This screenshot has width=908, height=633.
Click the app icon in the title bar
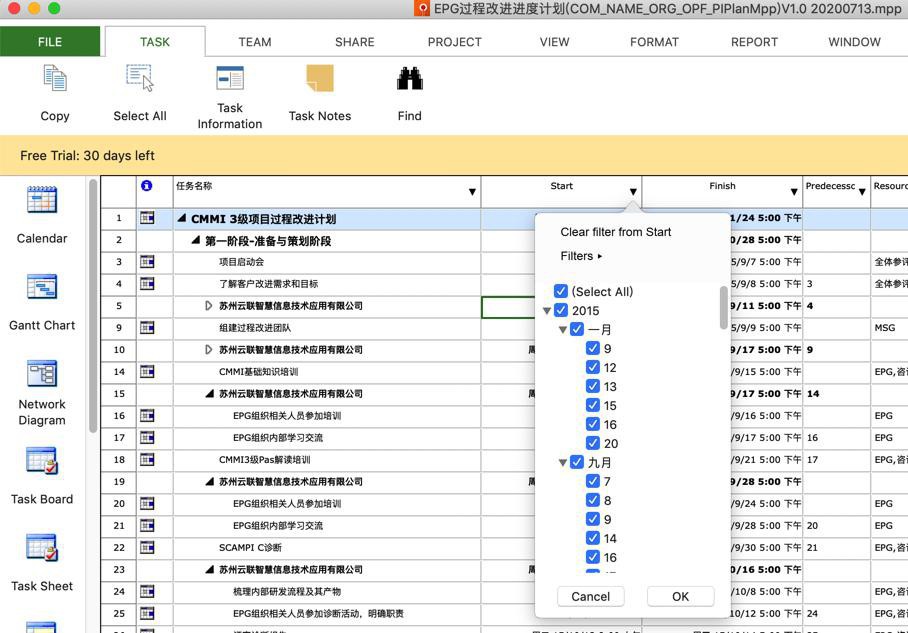pos(422,8)
